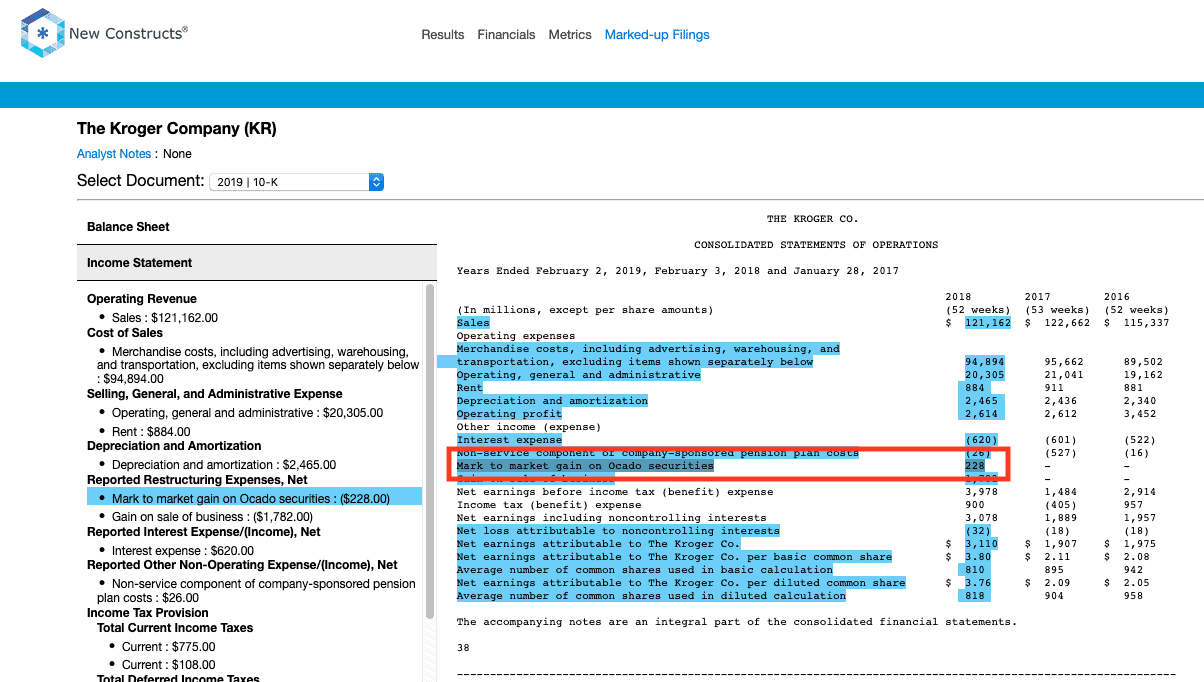Collapse the Income Statement section
Image resolution: width=1204 pixels, height=682 pixels.
[x=257, y=263]
